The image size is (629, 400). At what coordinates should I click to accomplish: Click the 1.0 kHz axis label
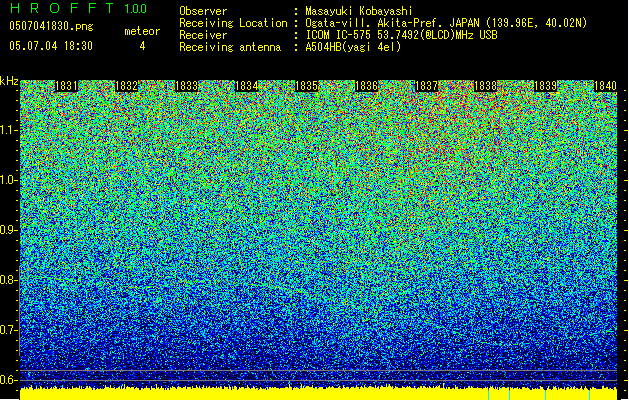click(9, 180)
